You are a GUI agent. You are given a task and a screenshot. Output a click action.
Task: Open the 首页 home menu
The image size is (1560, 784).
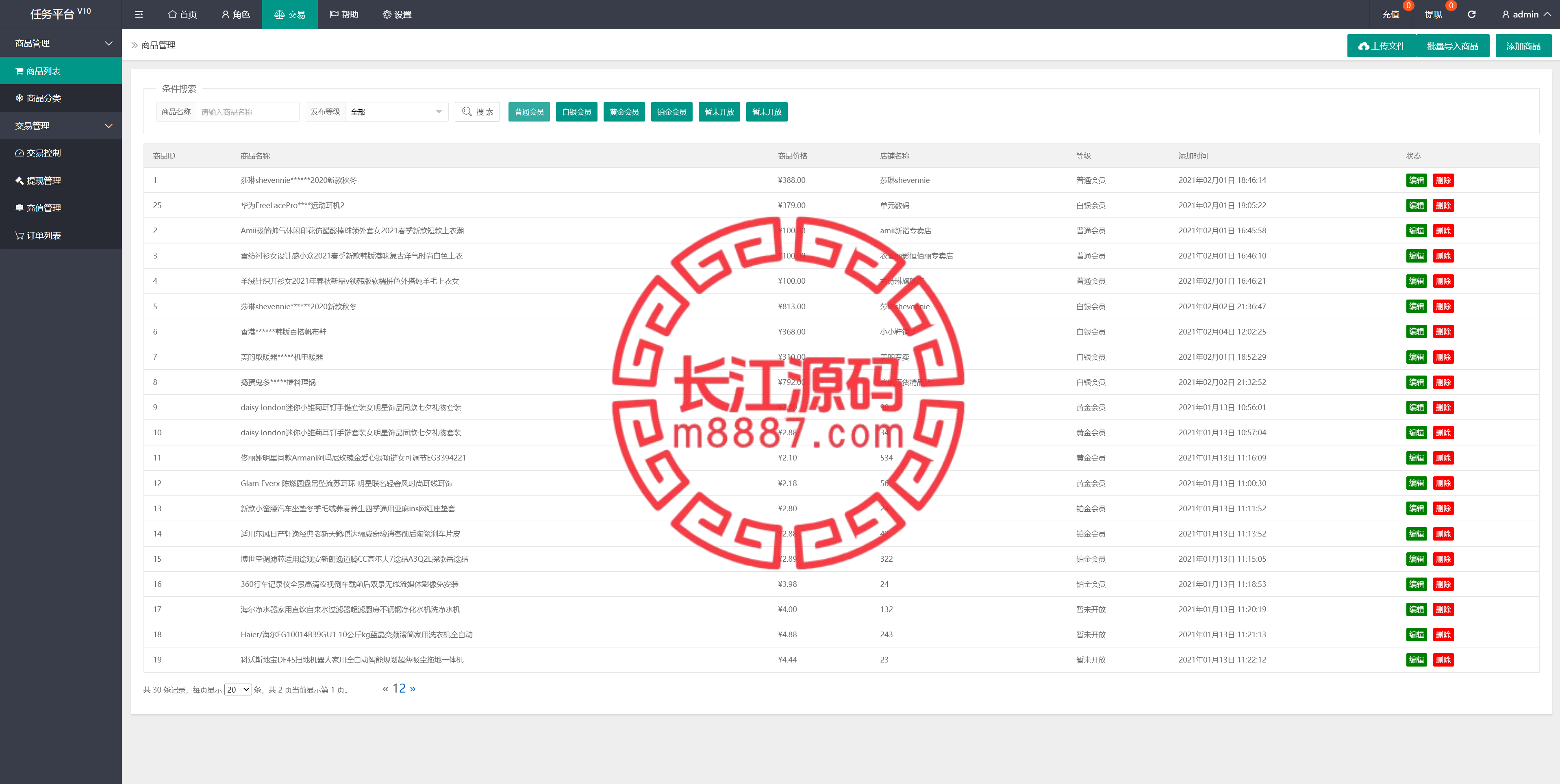[182, 15]
